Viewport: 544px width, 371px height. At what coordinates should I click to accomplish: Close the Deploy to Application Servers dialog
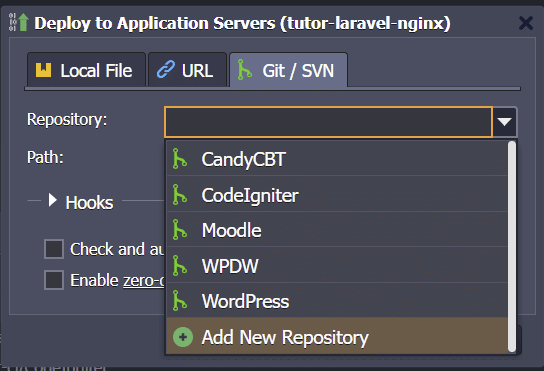(526, 23)
